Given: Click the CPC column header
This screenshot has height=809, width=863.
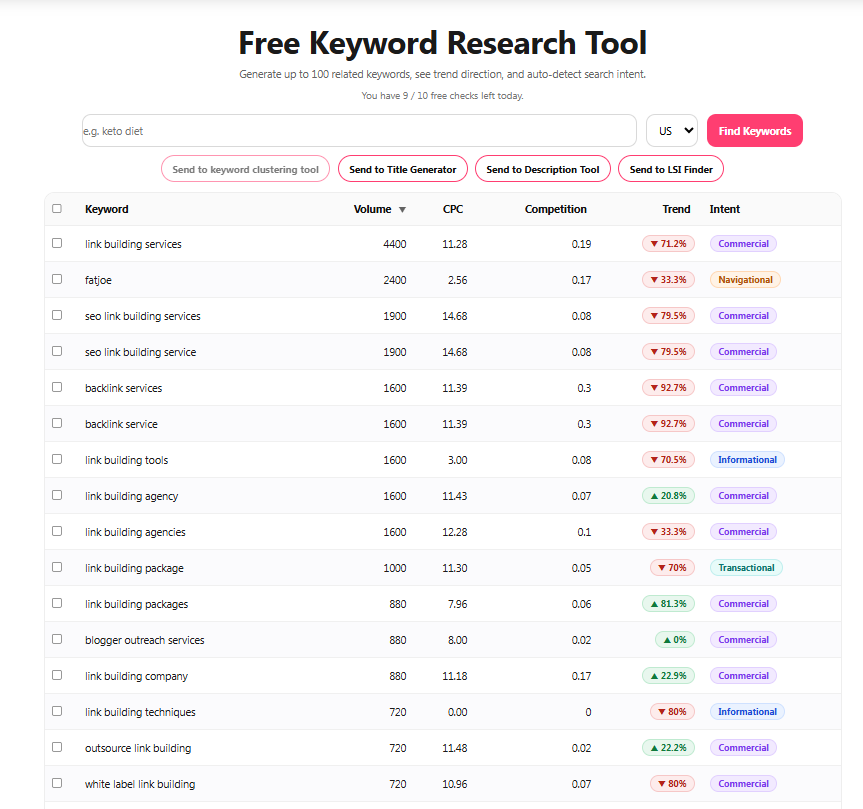Looking at the screenshot, I should tap(452, 209).
